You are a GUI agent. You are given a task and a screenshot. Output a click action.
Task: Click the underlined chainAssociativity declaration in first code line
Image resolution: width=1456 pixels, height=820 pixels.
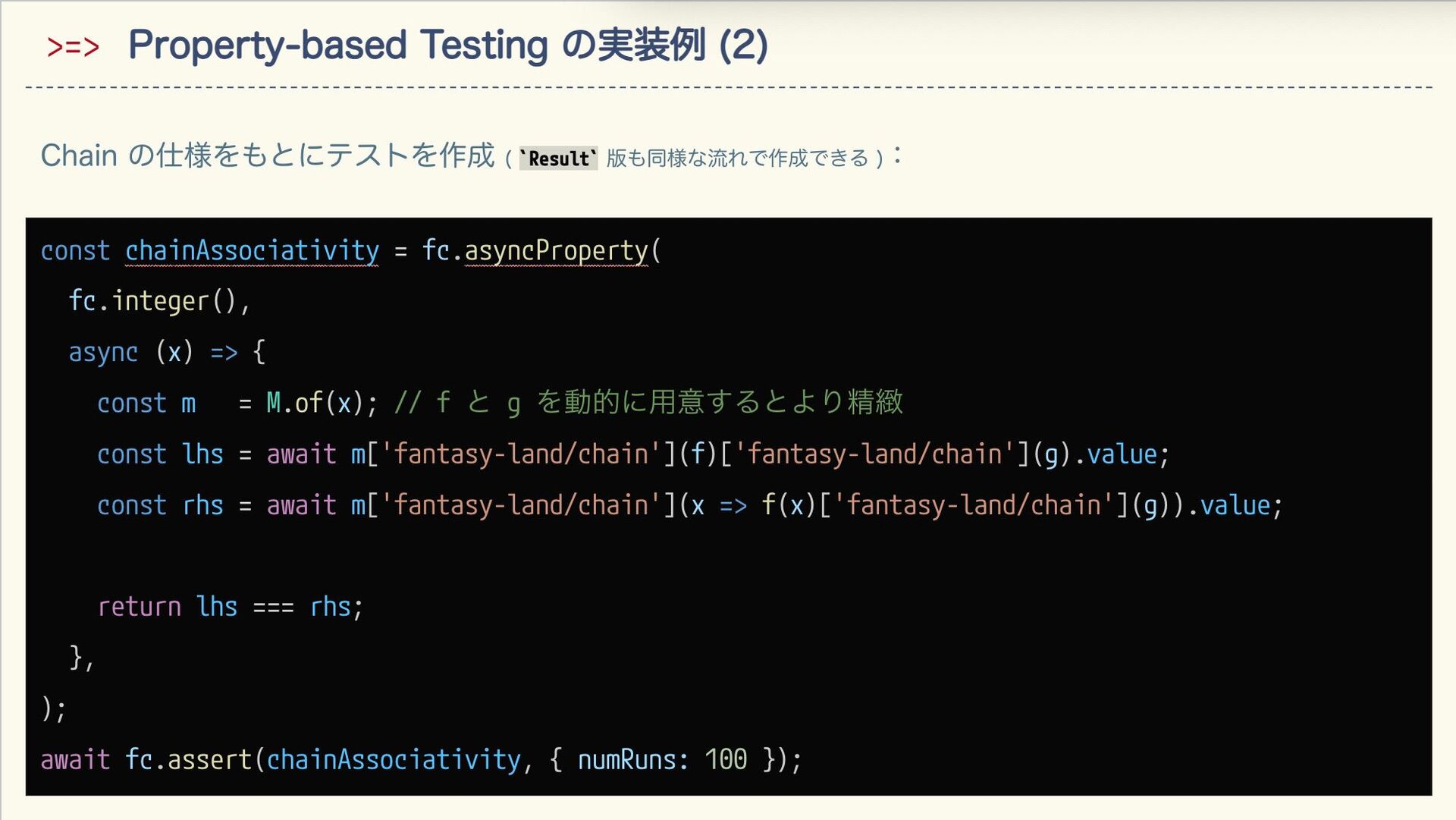click(x=252, y=250)
